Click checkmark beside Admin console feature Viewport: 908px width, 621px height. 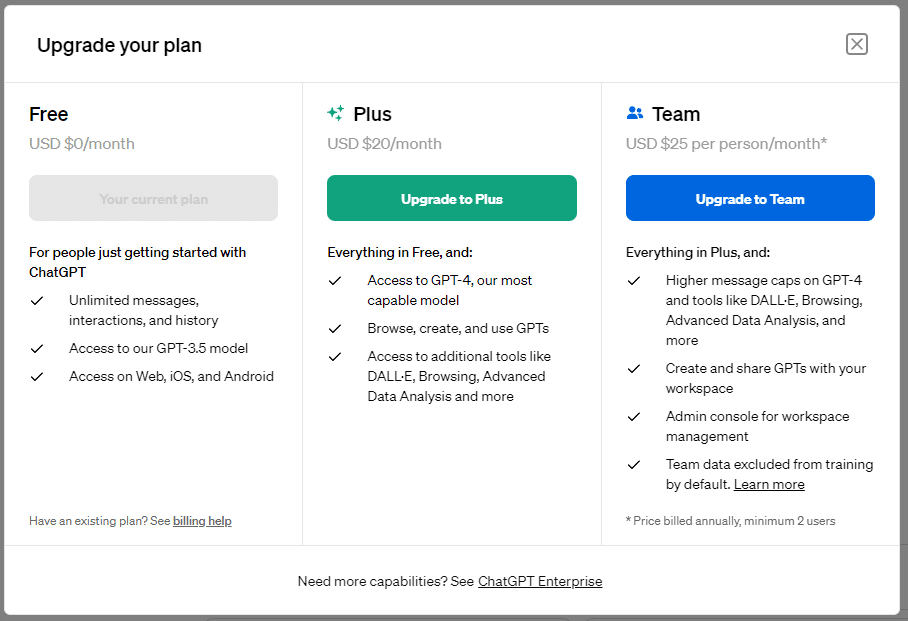[x=634, y=417]
